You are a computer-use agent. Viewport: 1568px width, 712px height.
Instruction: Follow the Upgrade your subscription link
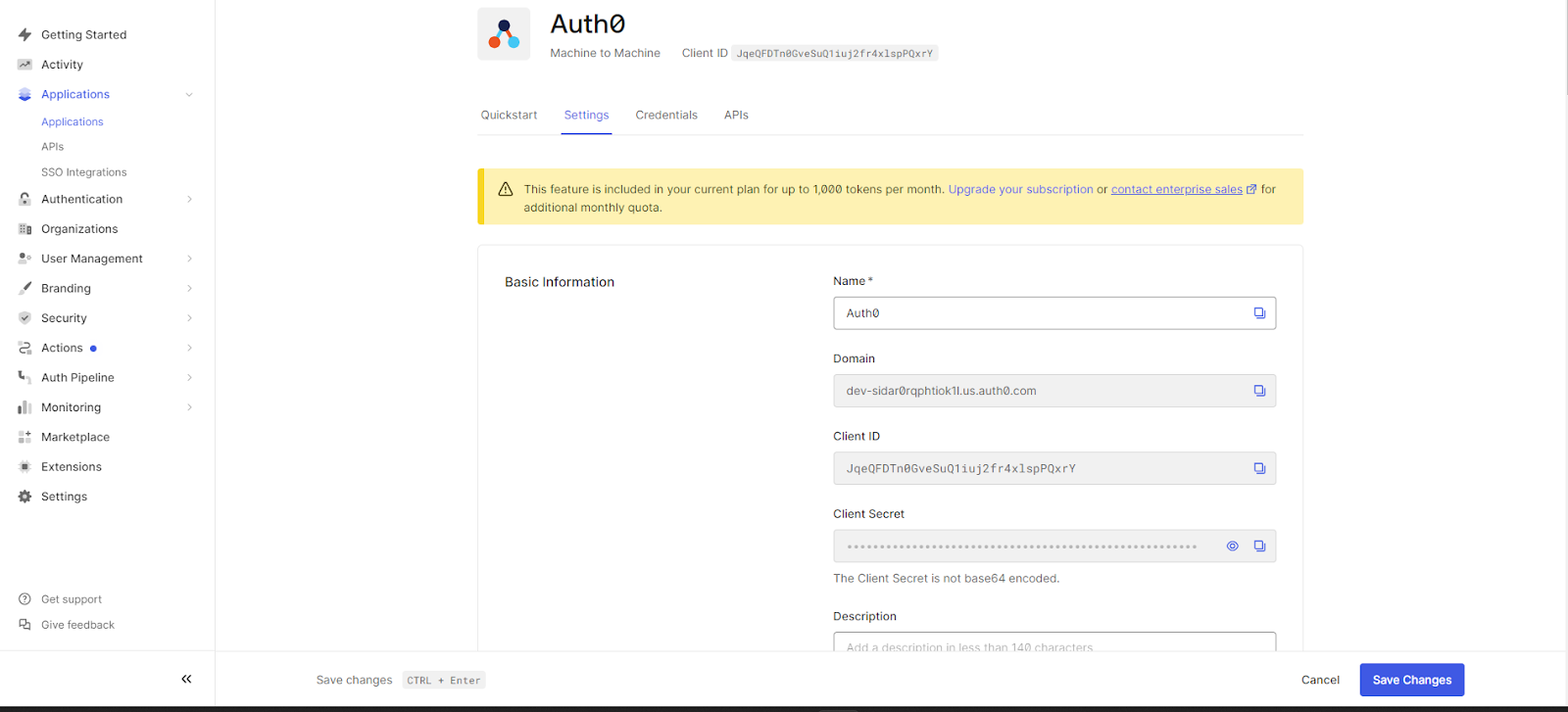[1020, 189]
